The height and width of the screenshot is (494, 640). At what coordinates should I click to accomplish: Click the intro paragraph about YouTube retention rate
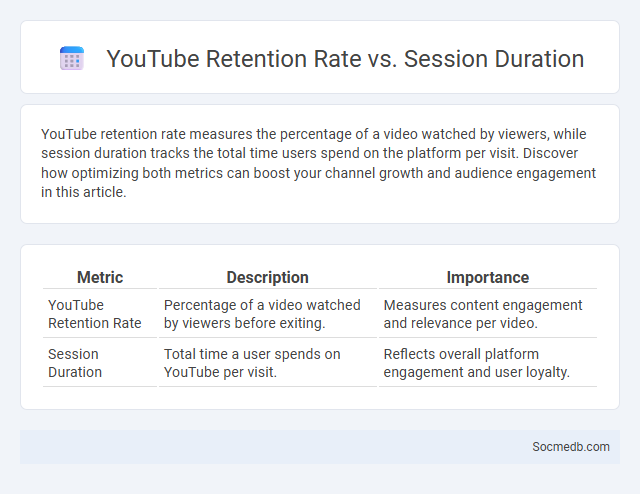(318, 163)
